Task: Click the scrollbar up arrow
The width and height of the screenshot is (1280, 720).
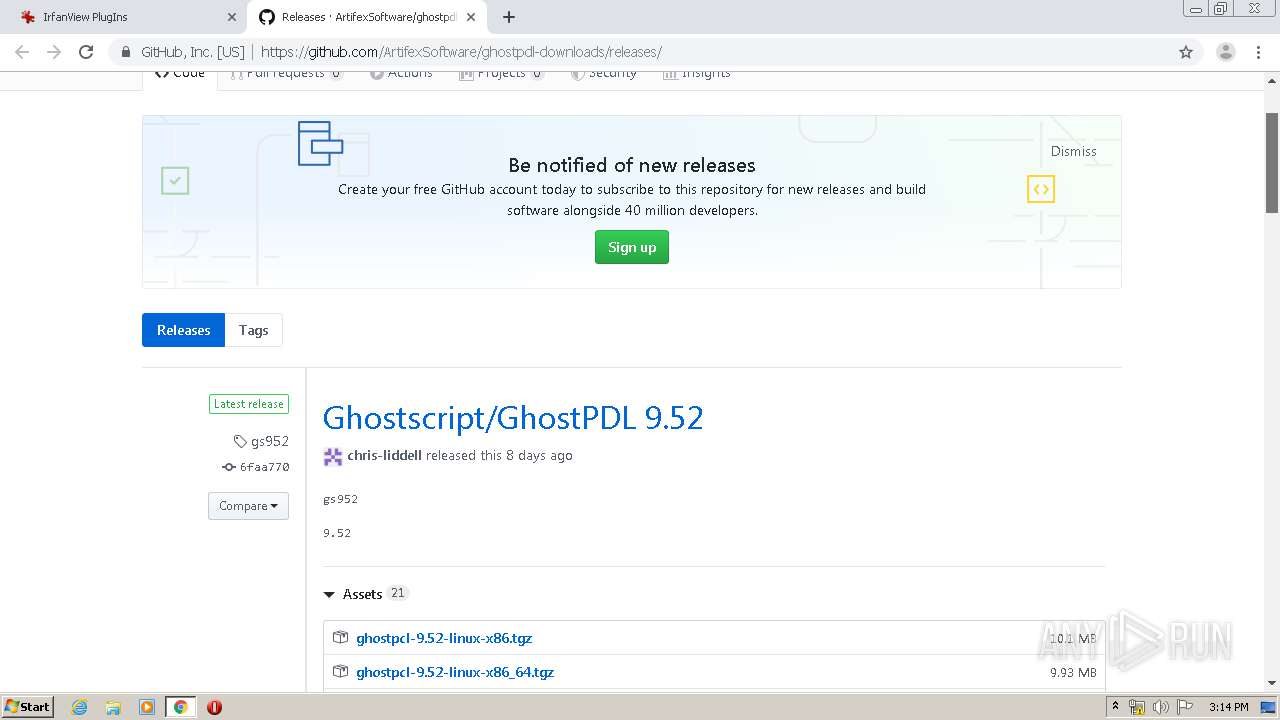Action: point(1272,79)
